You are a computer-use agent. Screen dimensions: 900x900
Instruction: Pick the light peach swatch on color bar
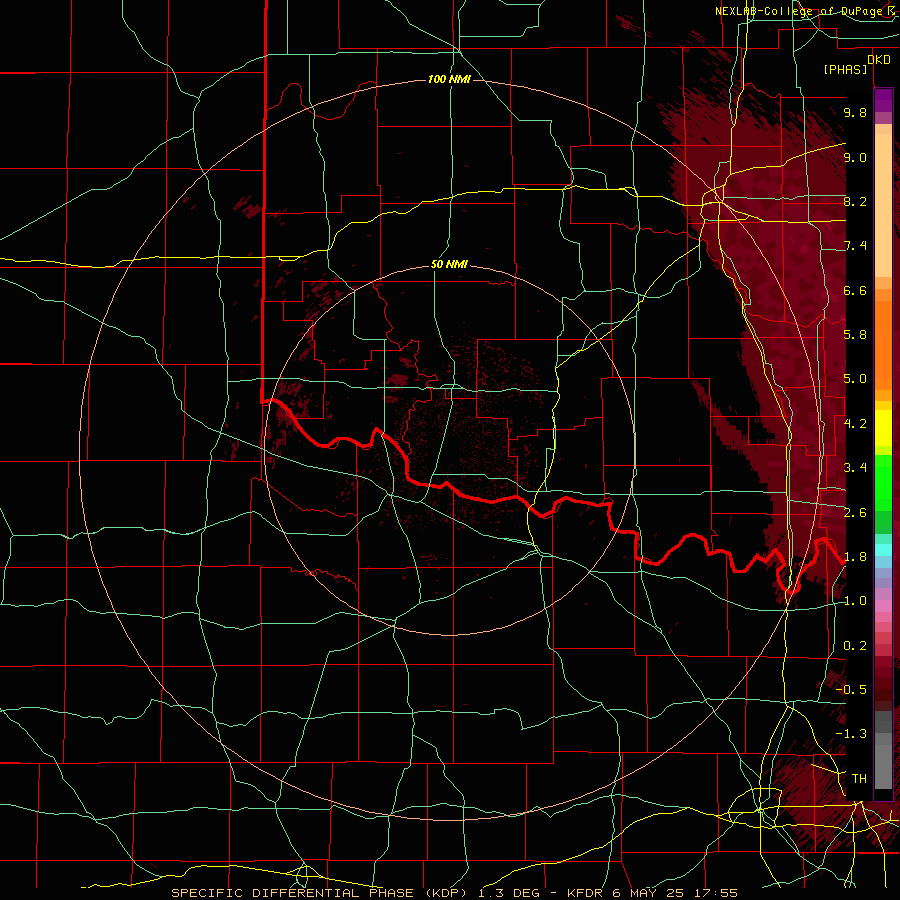[883, 207]
